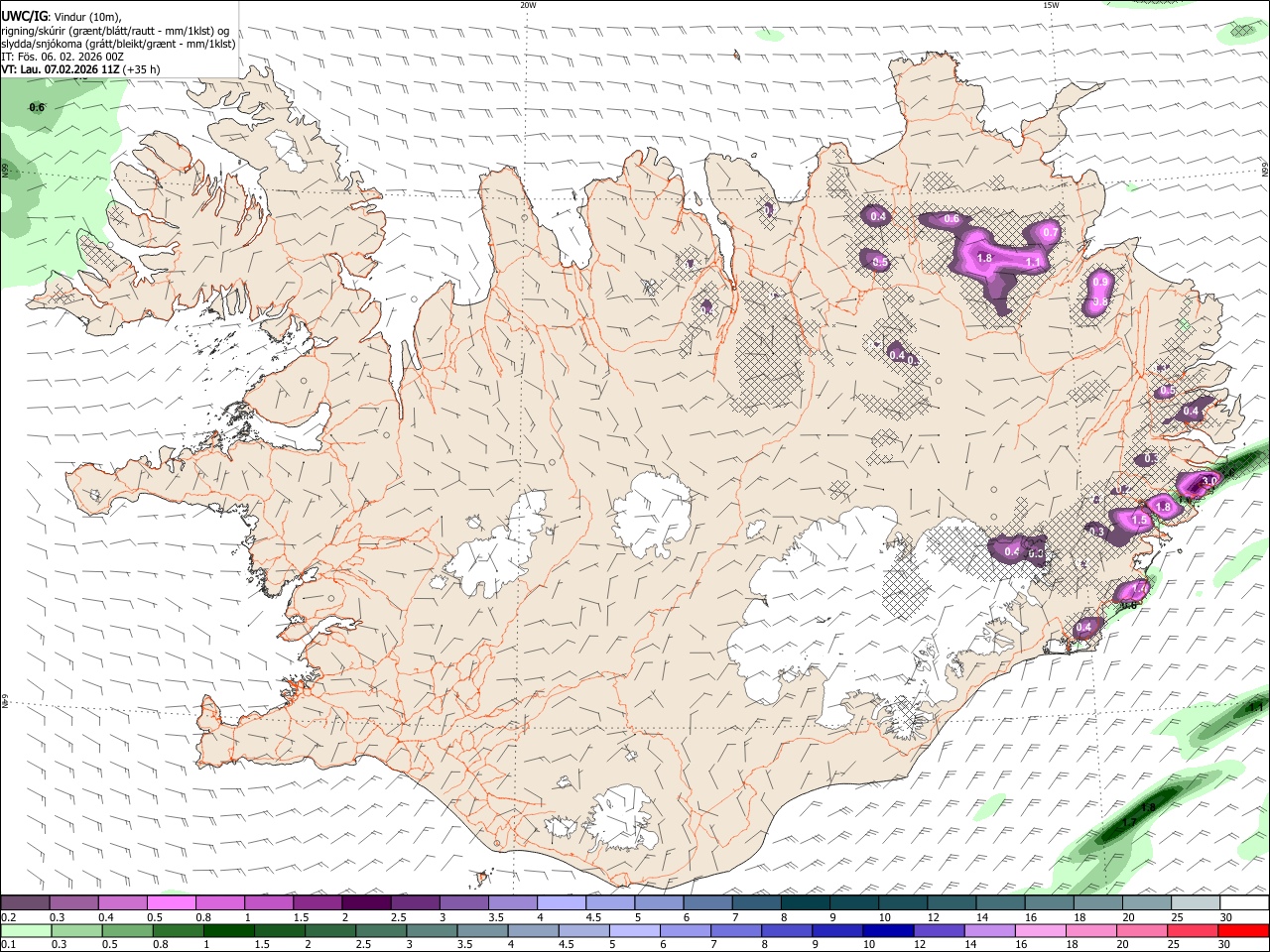1270x952 pixels.
Task: Select the deep blue 10–12 lower legend swatch
Action: [x=888, y=930]
